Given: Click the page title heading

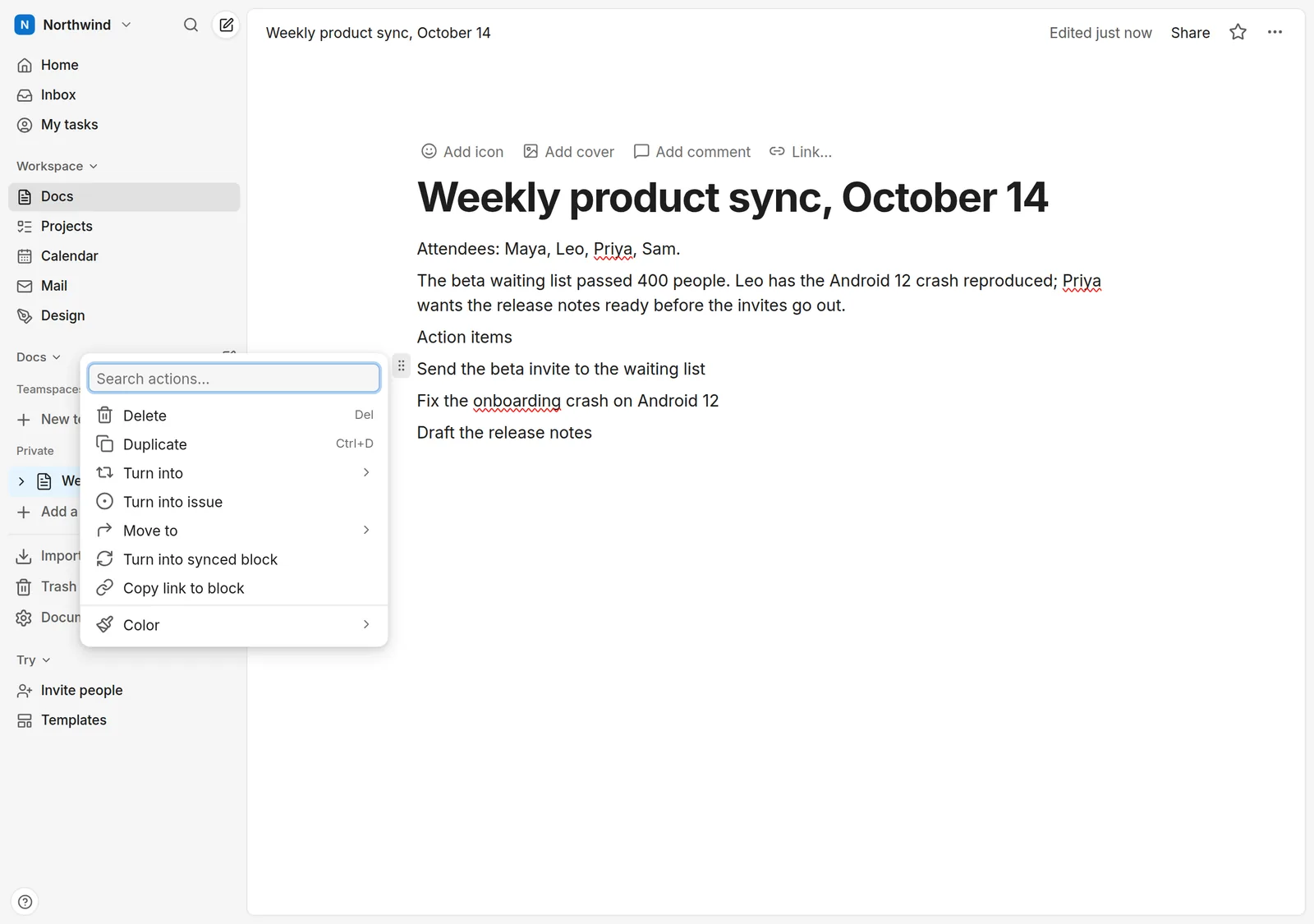Looking at the screenshot, I should [x=733, y=197].
